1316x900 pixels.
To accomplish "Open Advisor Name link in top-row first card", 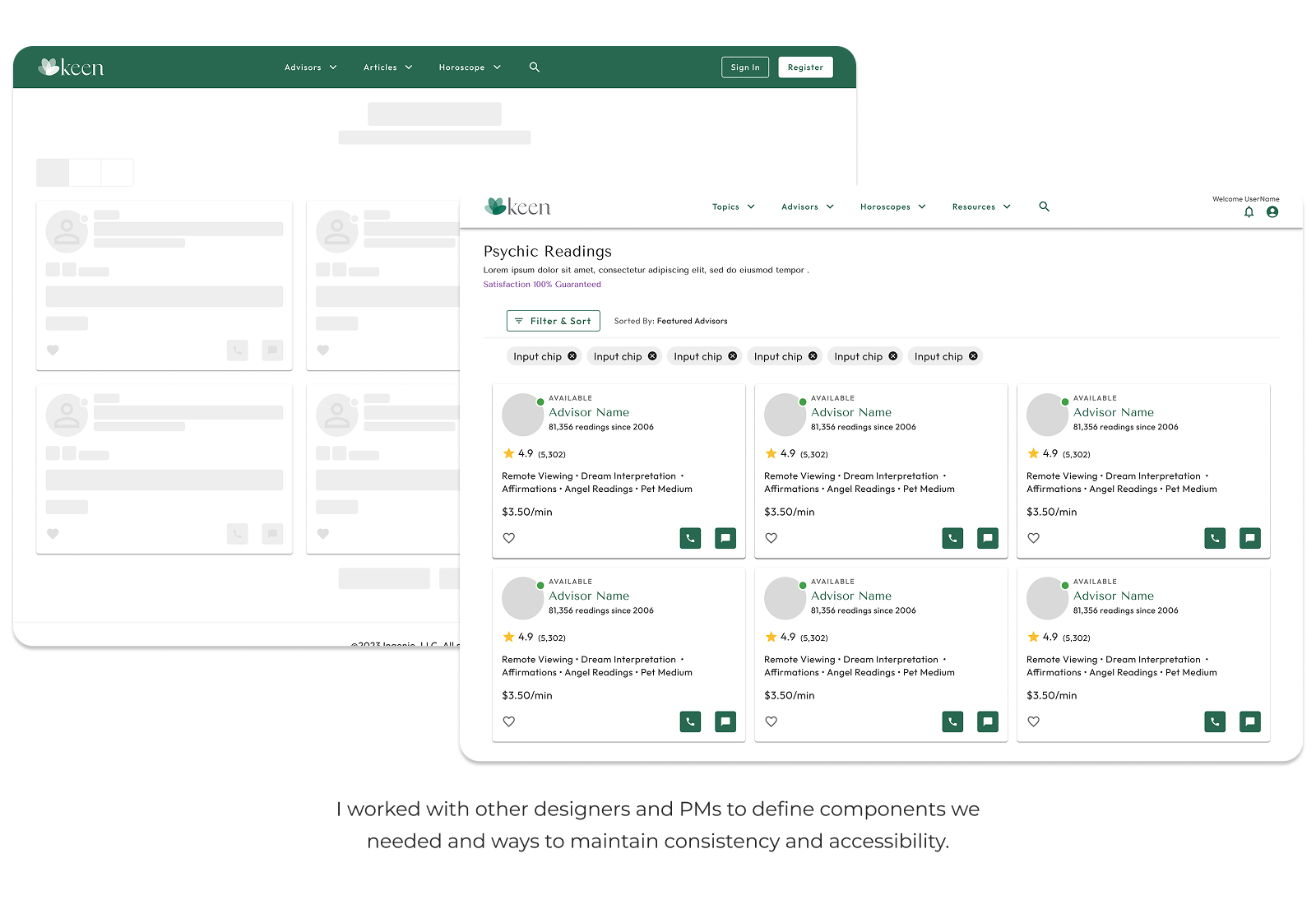I will pos(589,412).
